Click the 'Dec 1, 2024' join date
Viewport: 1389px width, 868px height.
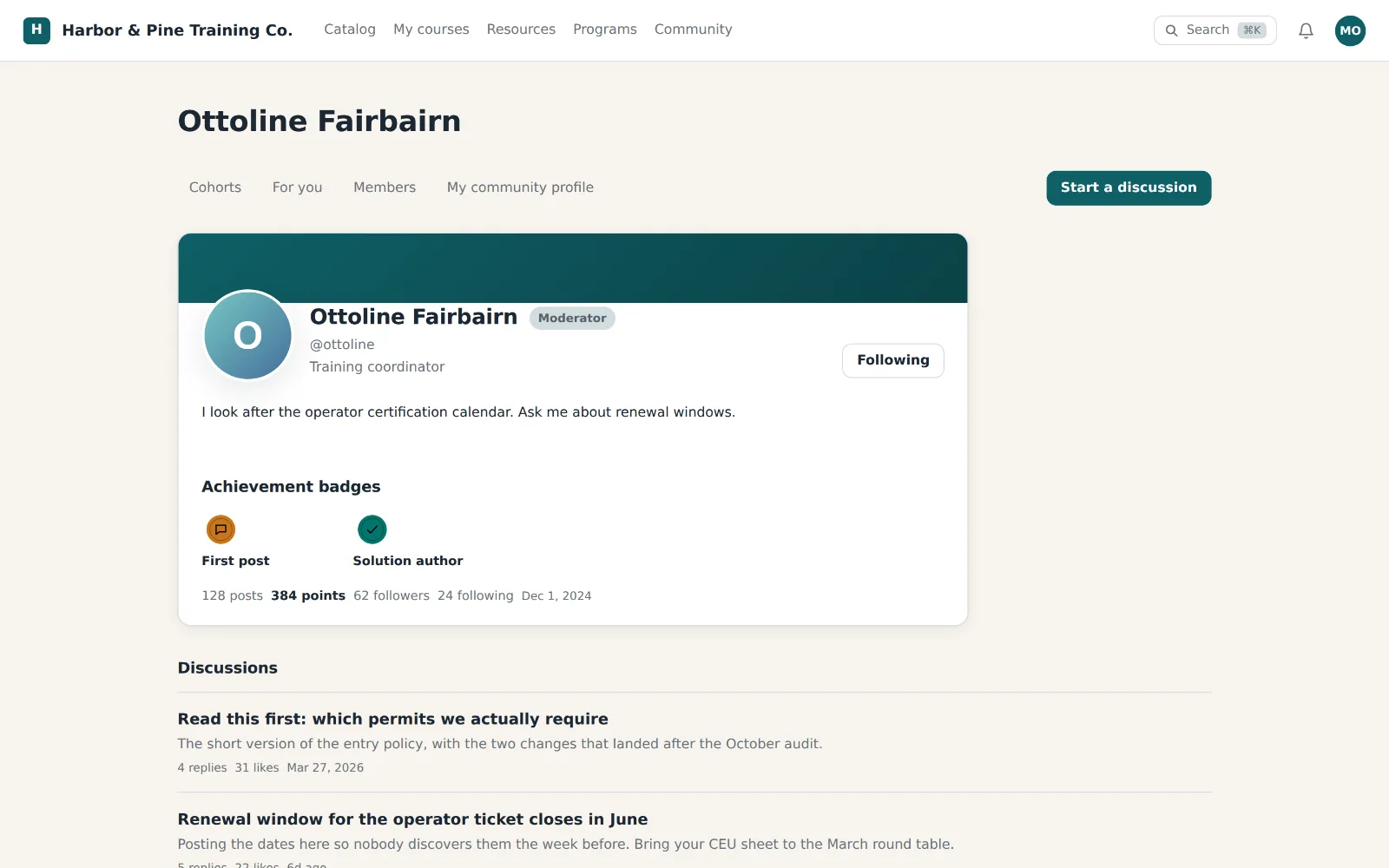(556, 595)
